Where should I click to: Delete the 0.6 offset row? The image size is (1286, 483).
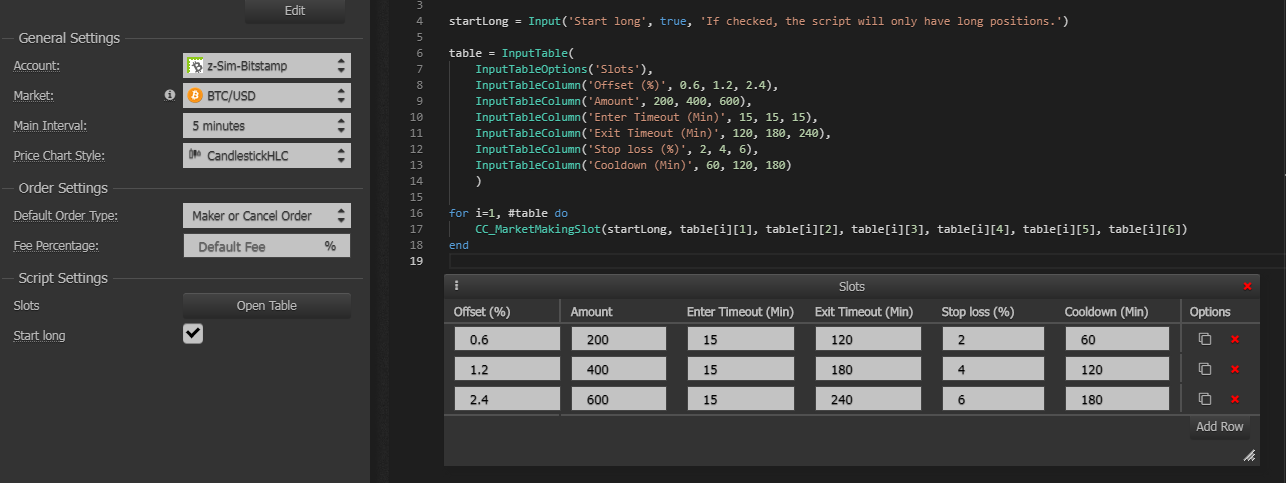1235,339
